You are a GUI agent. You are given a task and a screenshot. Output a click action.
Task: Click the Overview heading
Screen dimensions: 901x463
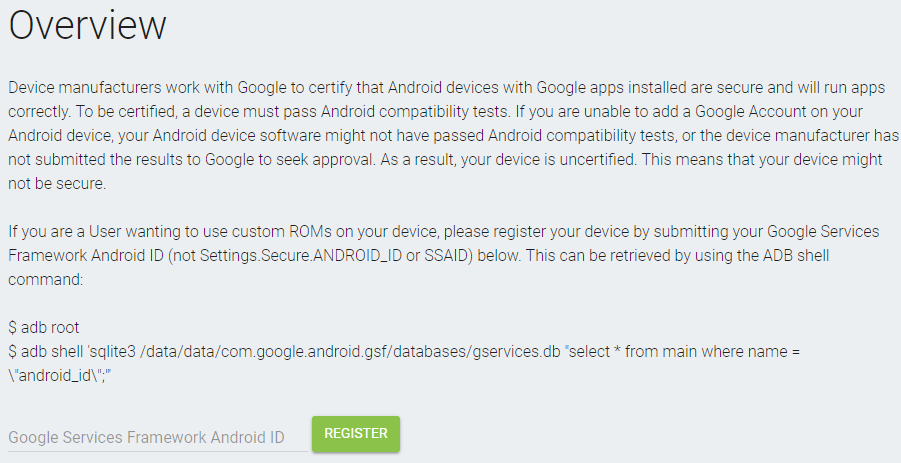[x=87, y=27]
